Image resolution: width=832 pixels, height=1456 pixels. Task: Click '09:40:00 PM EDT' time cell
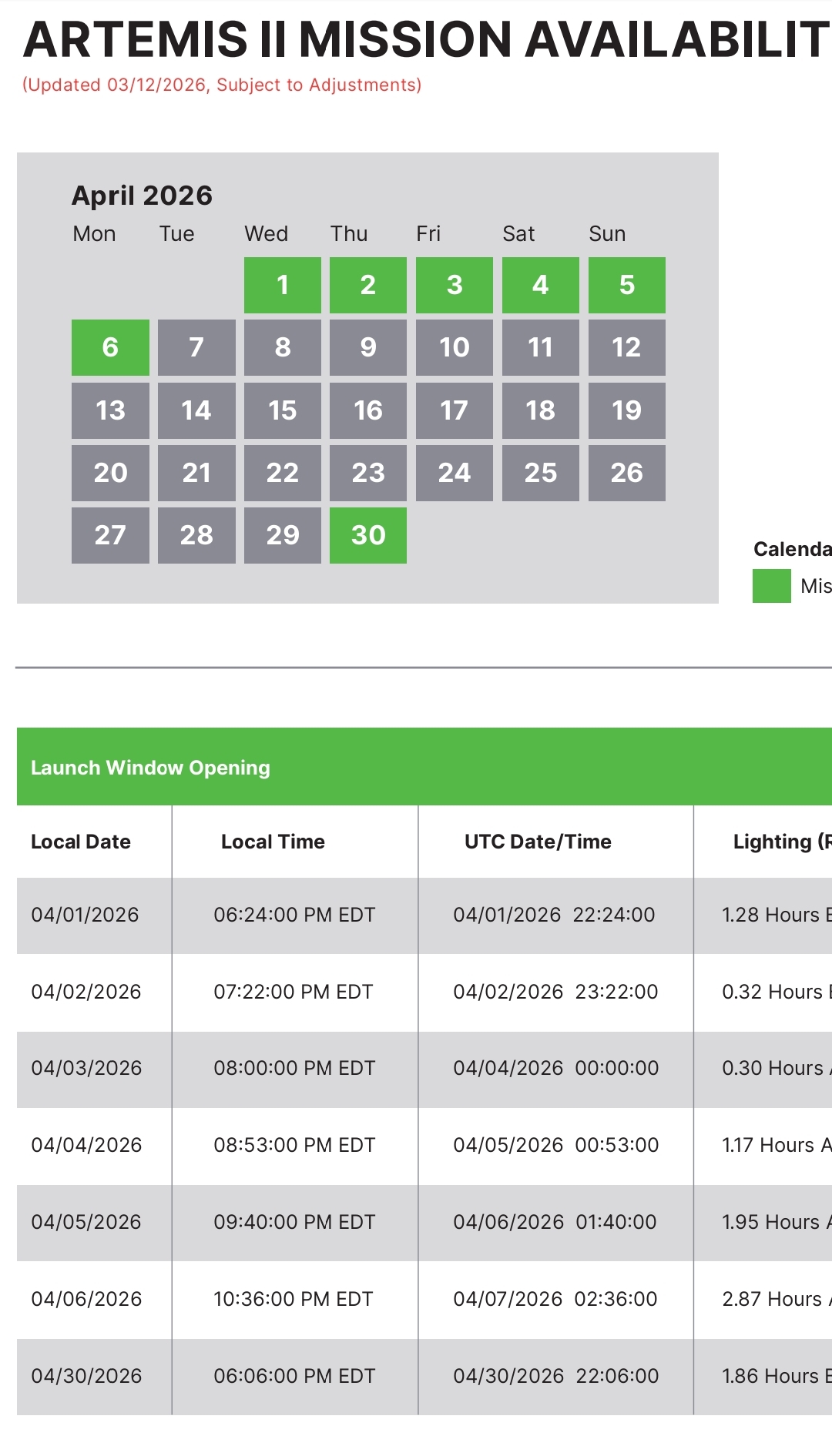point(294,1222)
